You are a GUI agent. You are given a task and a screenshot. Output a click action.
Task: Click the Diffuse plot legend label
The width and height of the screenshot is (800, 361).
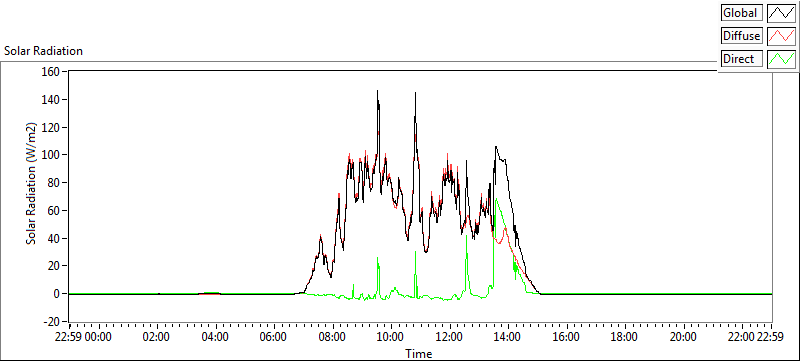(742, 36)
